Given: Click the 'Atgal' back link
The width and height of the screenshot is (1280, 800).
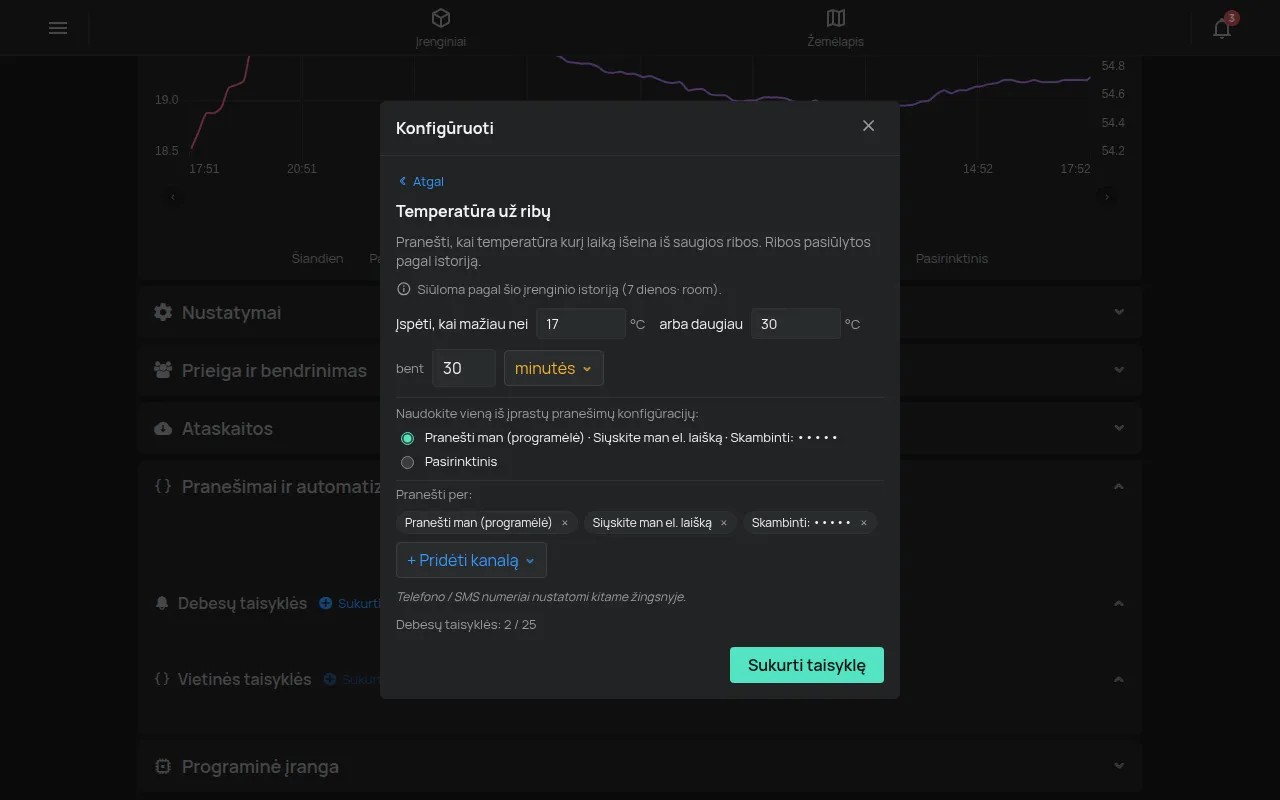Looking at the screenshot, I should pos(421,181).
